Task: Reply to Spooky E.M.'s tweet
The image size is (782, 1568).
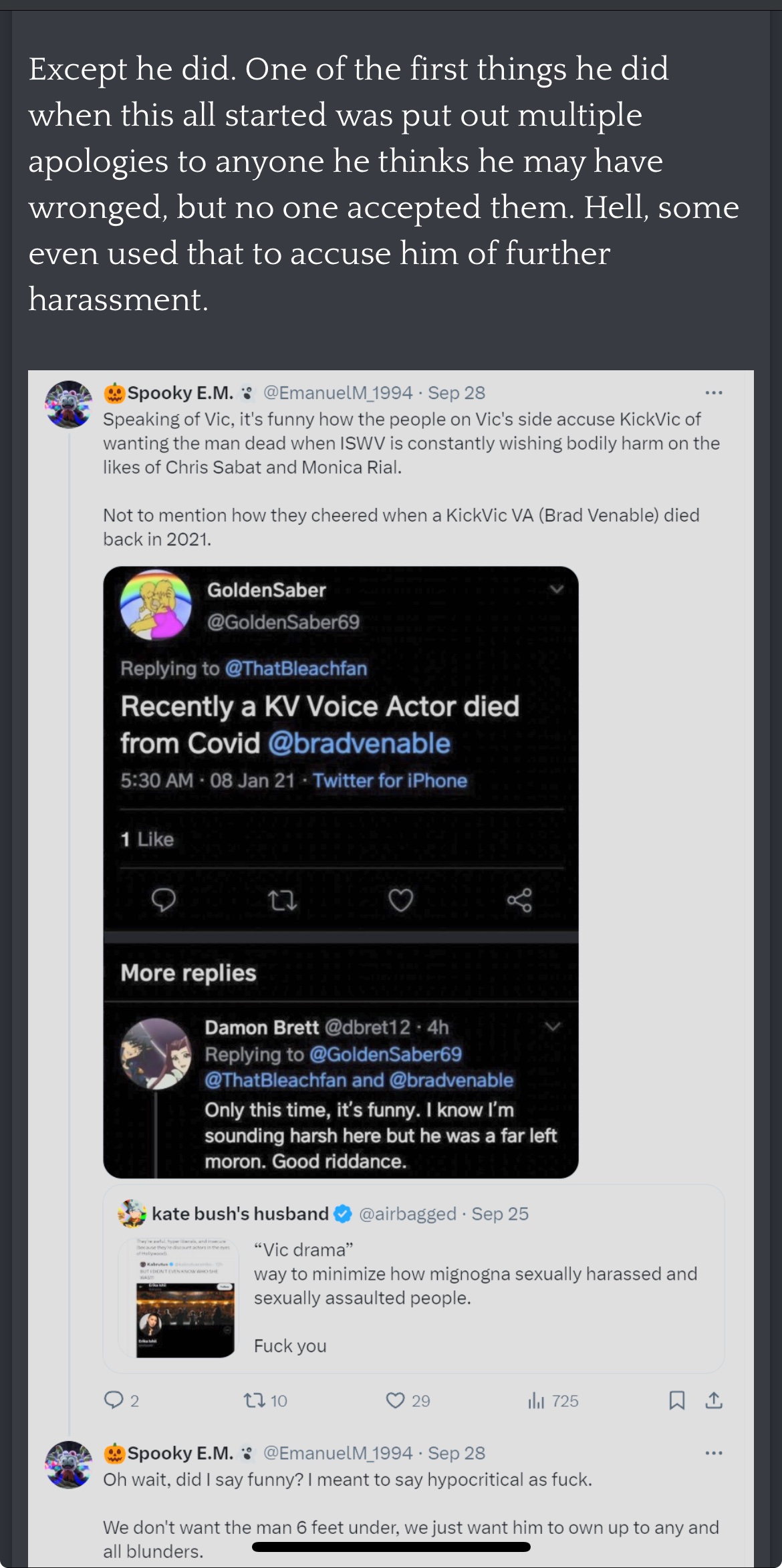Action: pyautogui.click(x=114, y=1400)
